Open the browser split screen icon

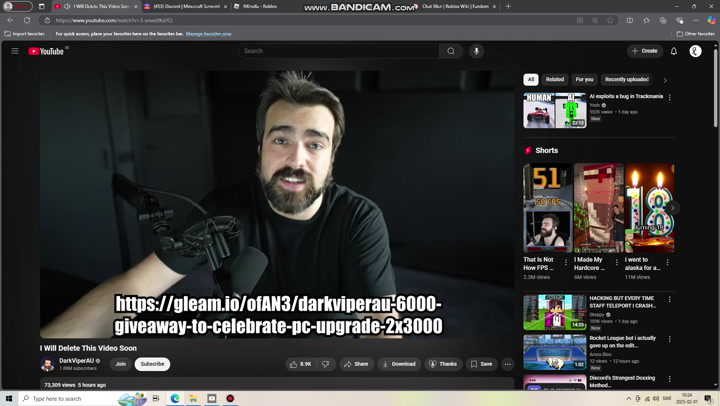click(630, 20)
